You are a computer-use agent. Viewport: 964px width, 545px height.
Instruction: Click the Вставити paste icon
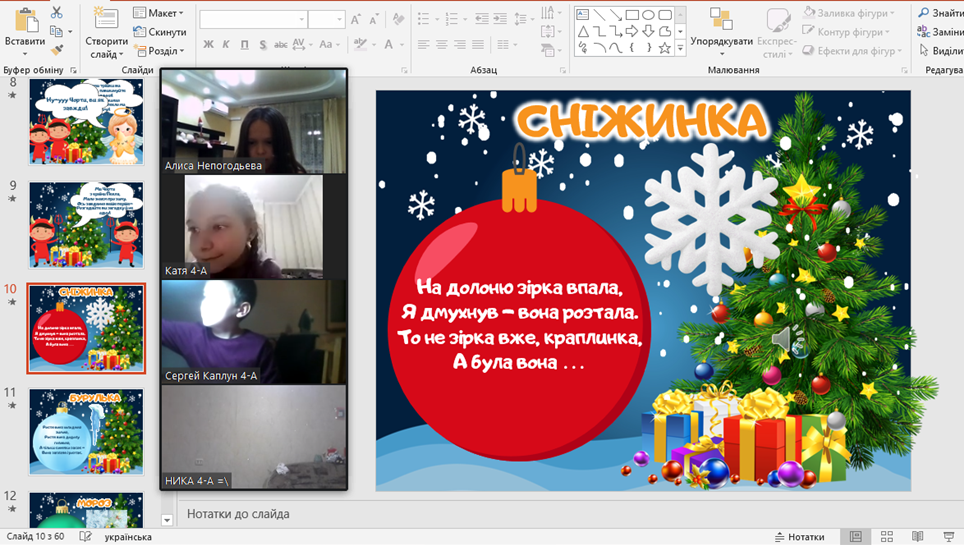(25, 20)
